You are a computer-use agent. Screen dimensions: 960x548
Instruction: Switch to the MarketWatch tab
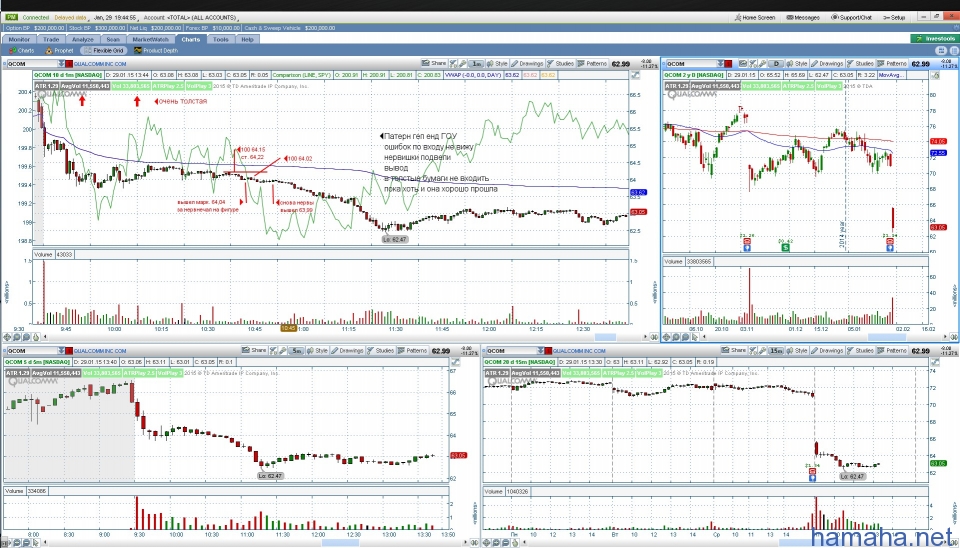(x=151, y=39)
